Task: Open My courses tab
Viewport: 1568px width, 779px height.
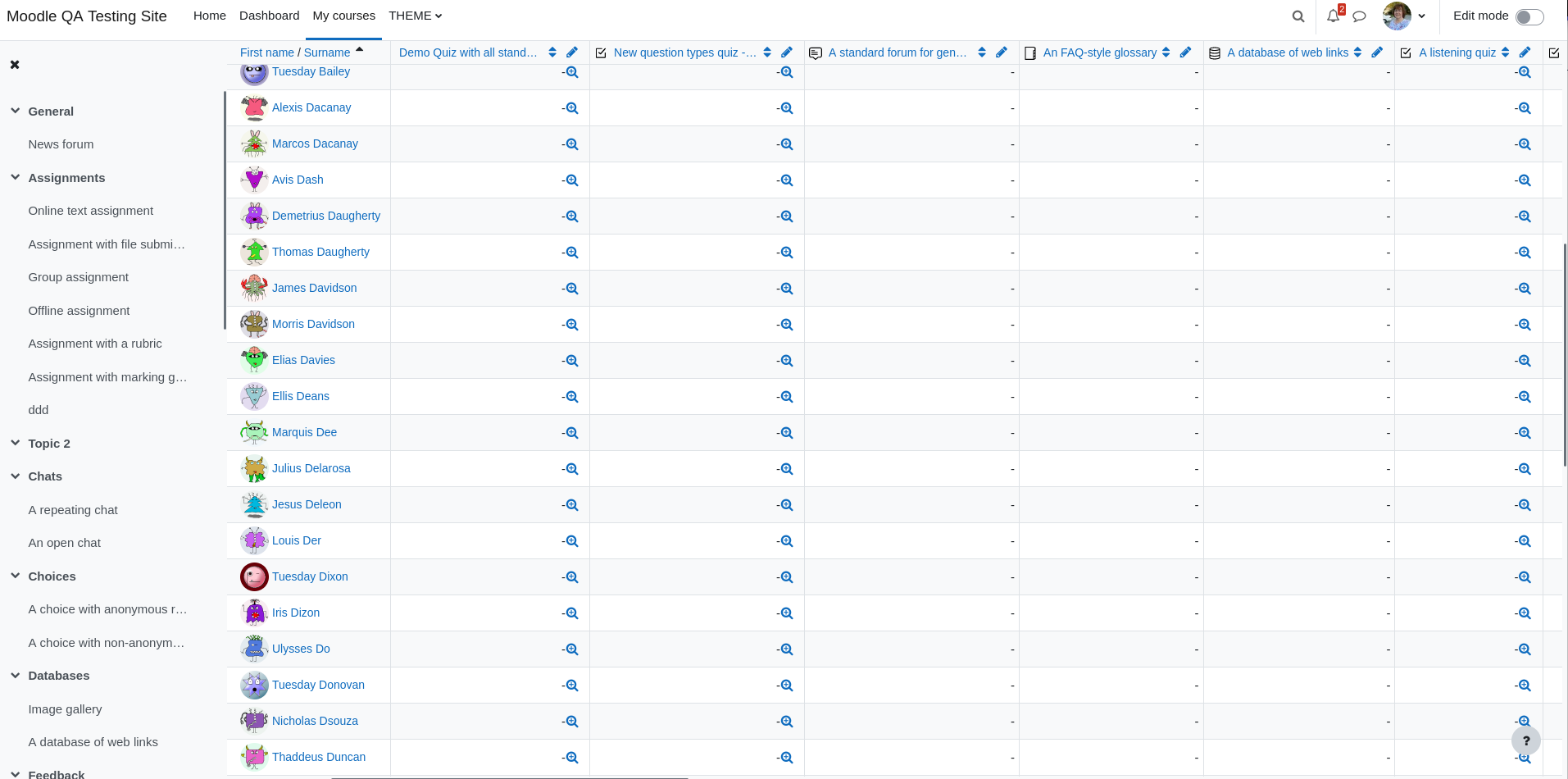Action: coord(343,16)
